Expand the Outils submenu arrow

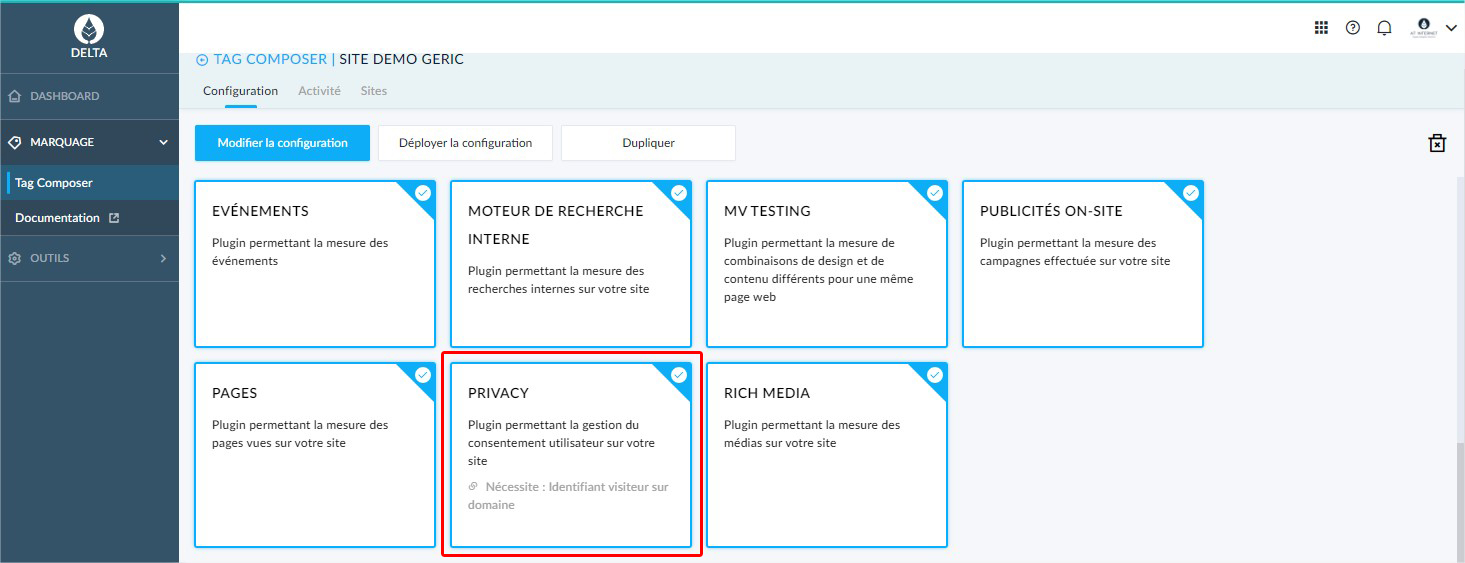click(164, 258)
